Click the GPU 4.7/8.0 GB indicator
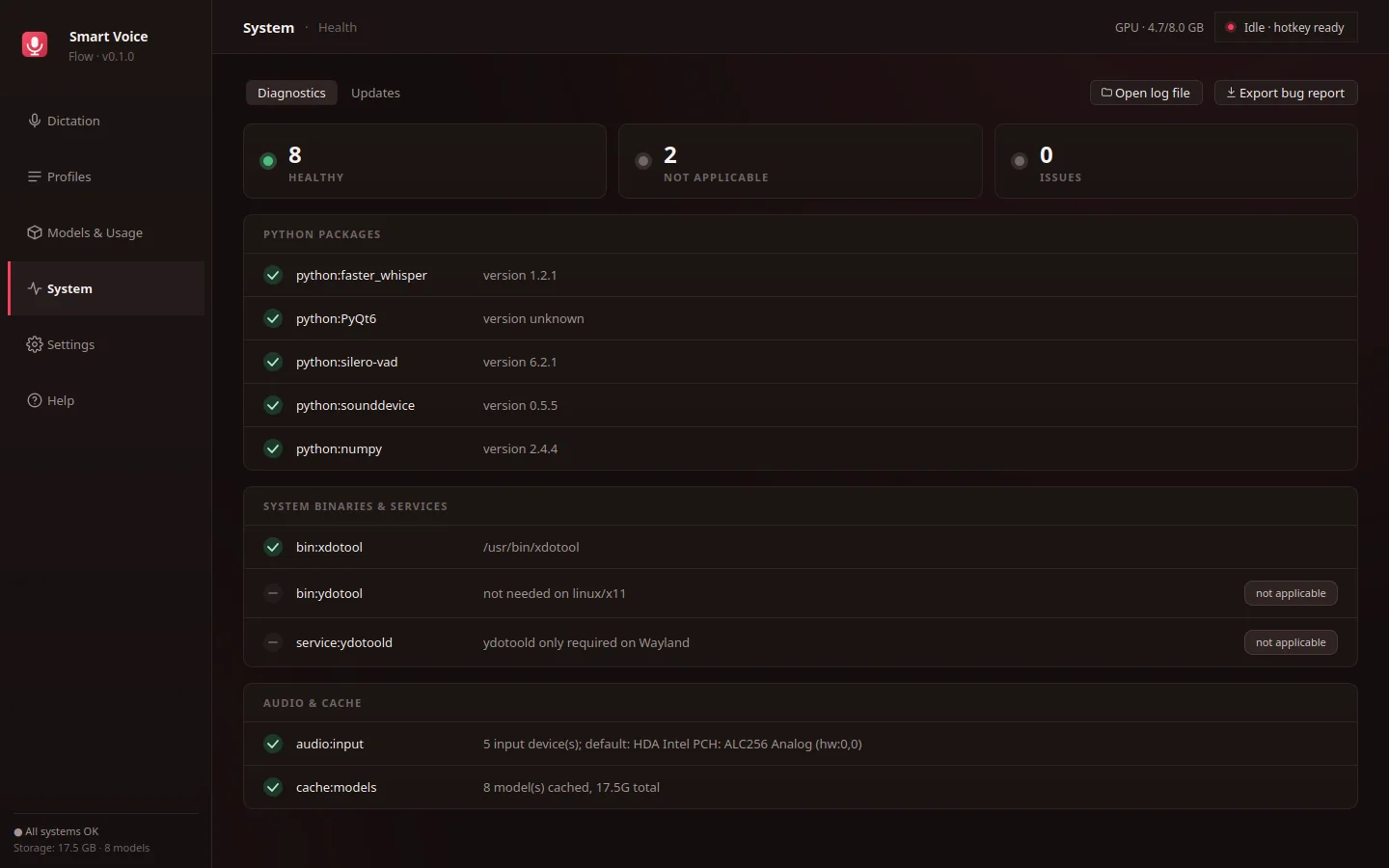Screen dimensions: 1389x868 [1159, 27]
